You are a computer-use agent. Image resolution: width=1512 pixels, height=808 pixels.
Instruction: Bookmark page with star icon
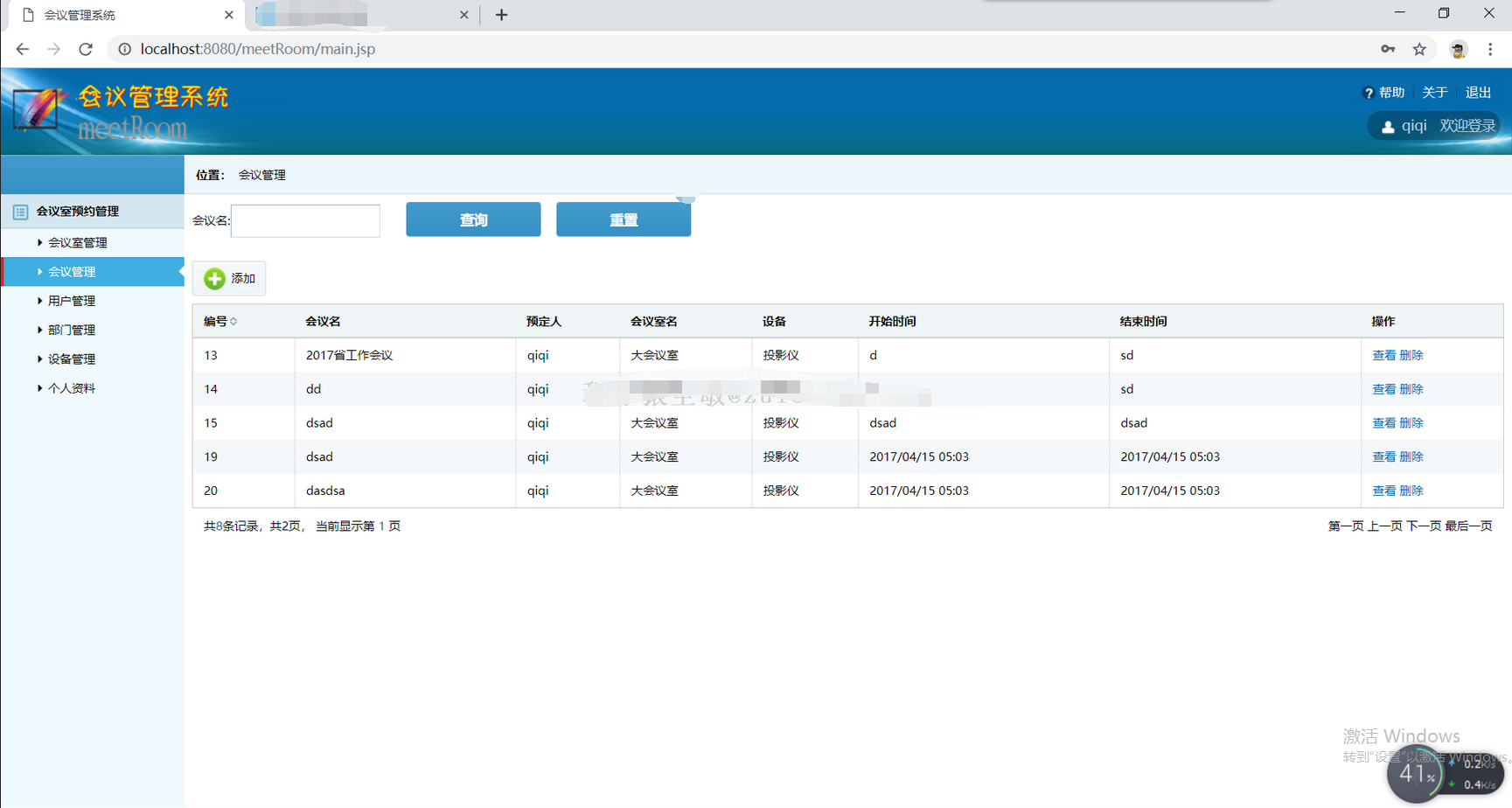[x=1419, y=49]
